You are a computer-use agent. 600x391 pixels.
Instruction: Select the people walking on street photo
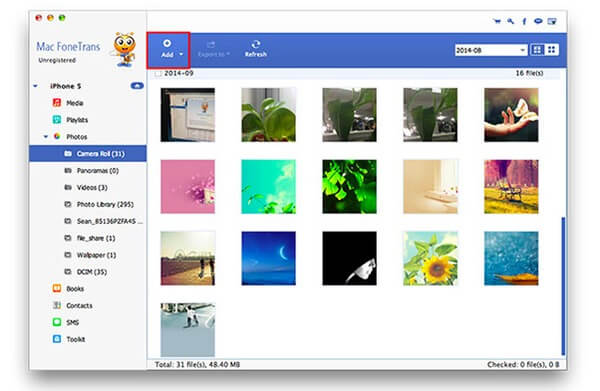188,330
